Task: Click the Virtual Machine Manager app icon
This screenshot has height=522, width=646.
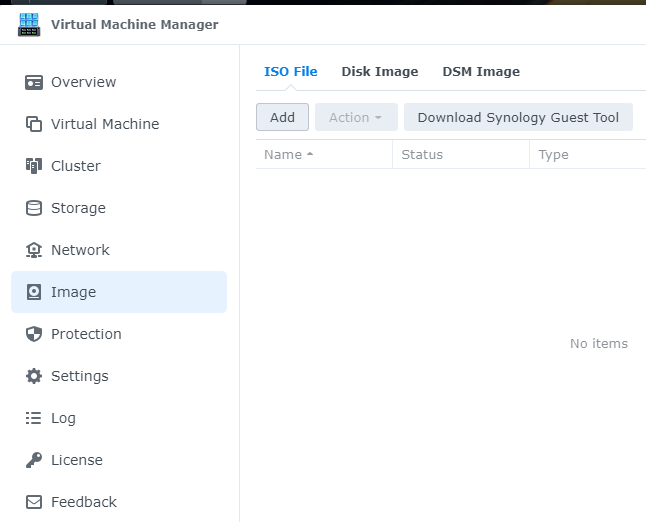Action: coord(29,25)
